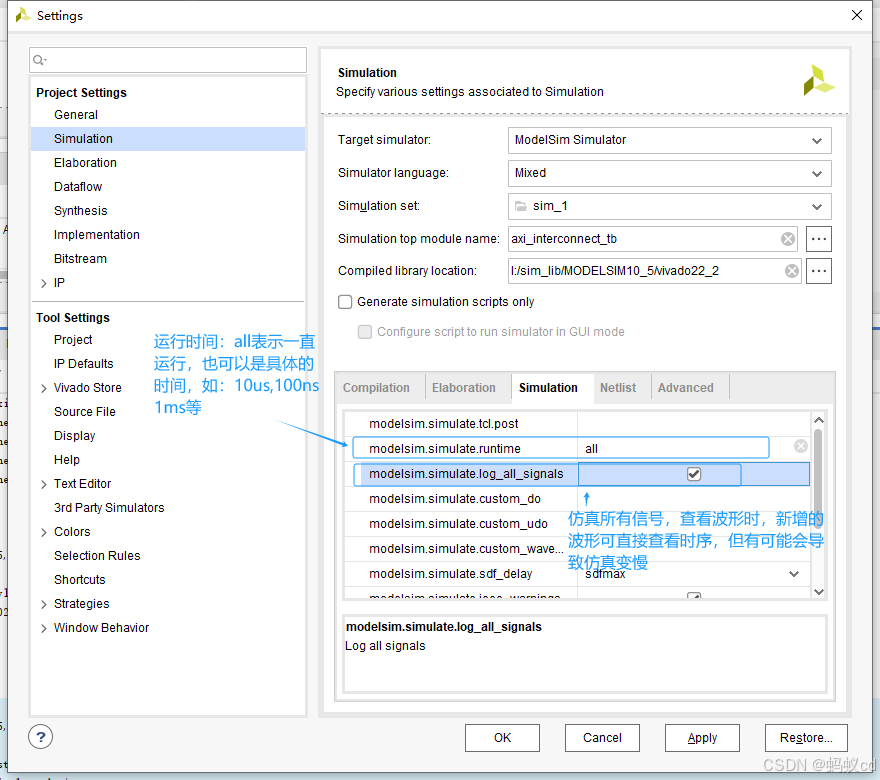This screenshot has height=780, width=880.
Task: Click the settings search input field
Action: click(x=168, y=60)
